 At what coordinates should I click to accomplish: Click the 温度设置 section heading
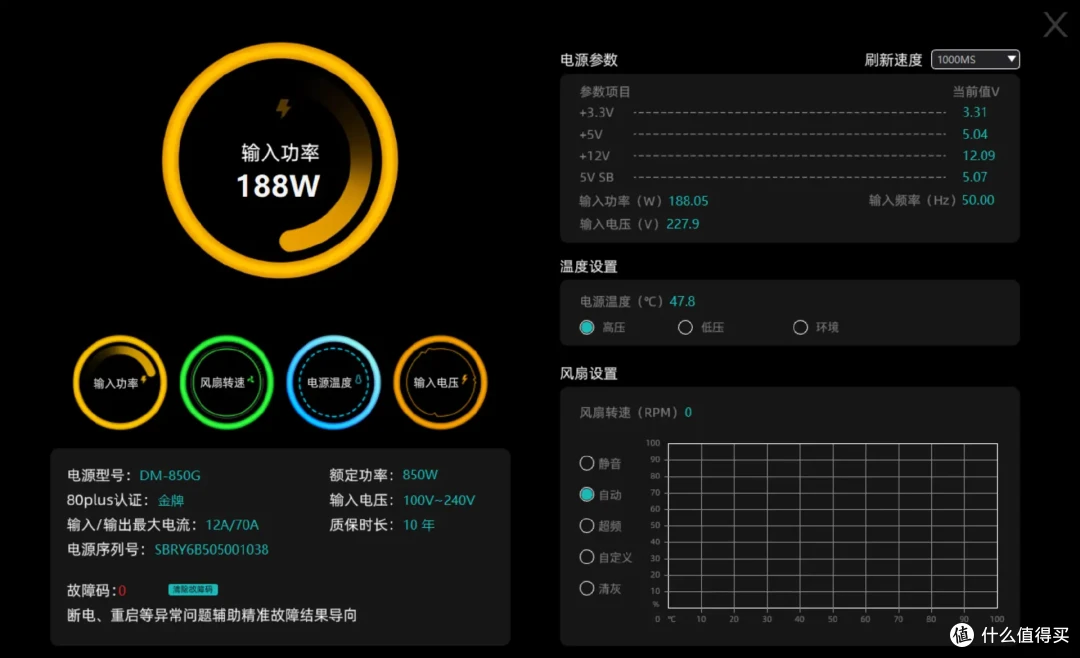pyautogui.click(x=589, y=267)
